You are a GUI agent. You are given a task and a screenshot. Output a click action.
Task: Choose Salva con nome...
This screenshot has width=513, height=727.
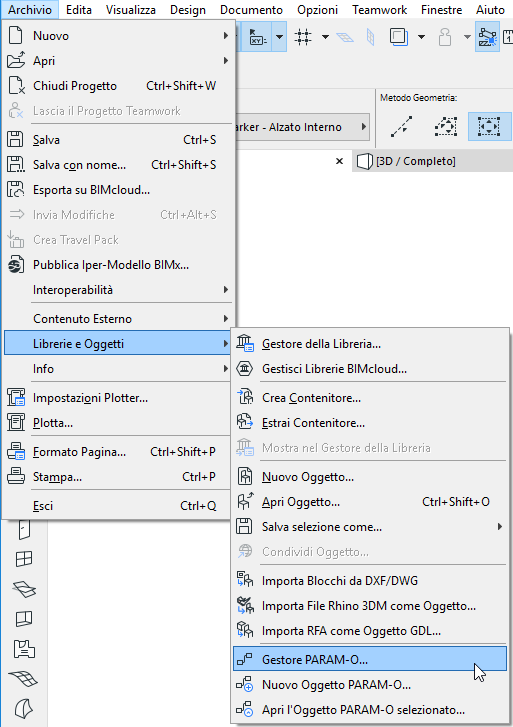tap(117, 165)
